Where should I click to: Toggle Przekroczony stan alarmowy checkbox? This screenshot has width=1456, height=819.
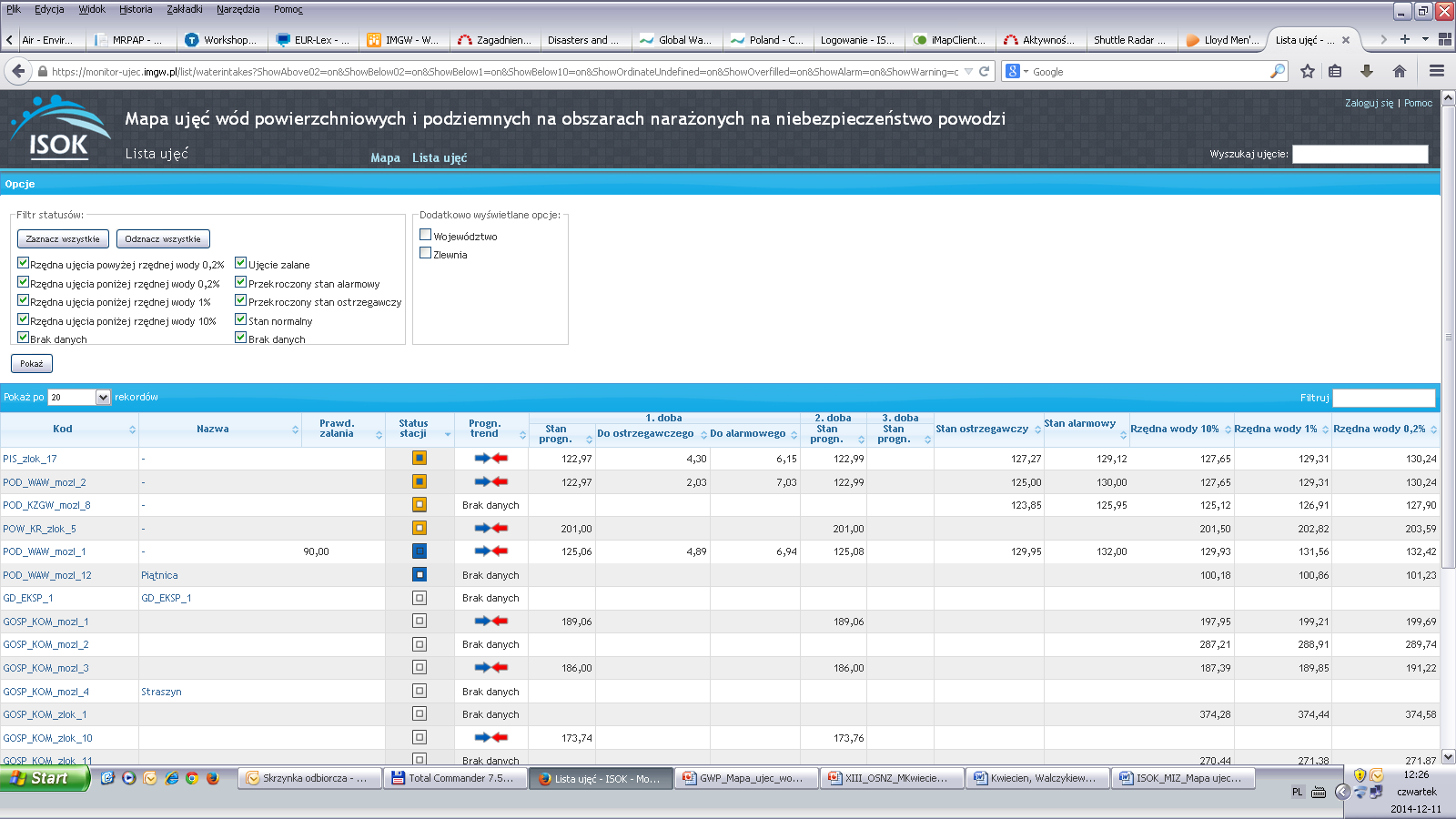click(x=241, y=281)
